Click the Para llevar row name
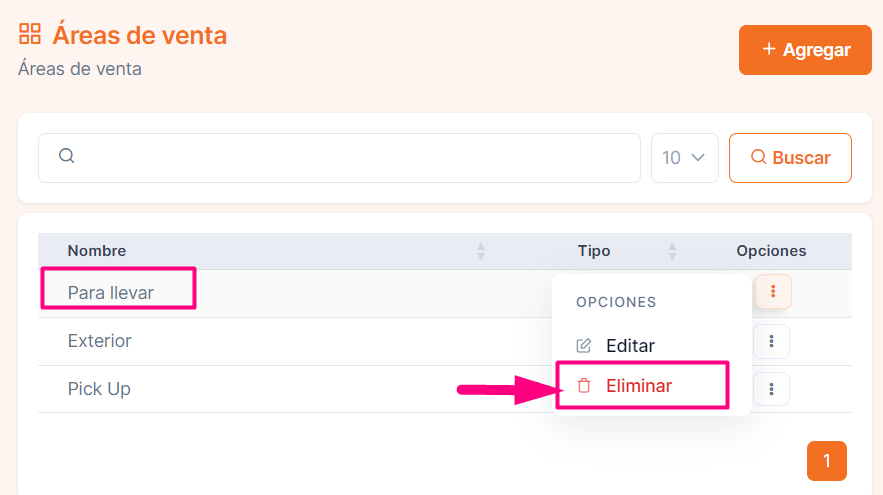 pos(110,292)
